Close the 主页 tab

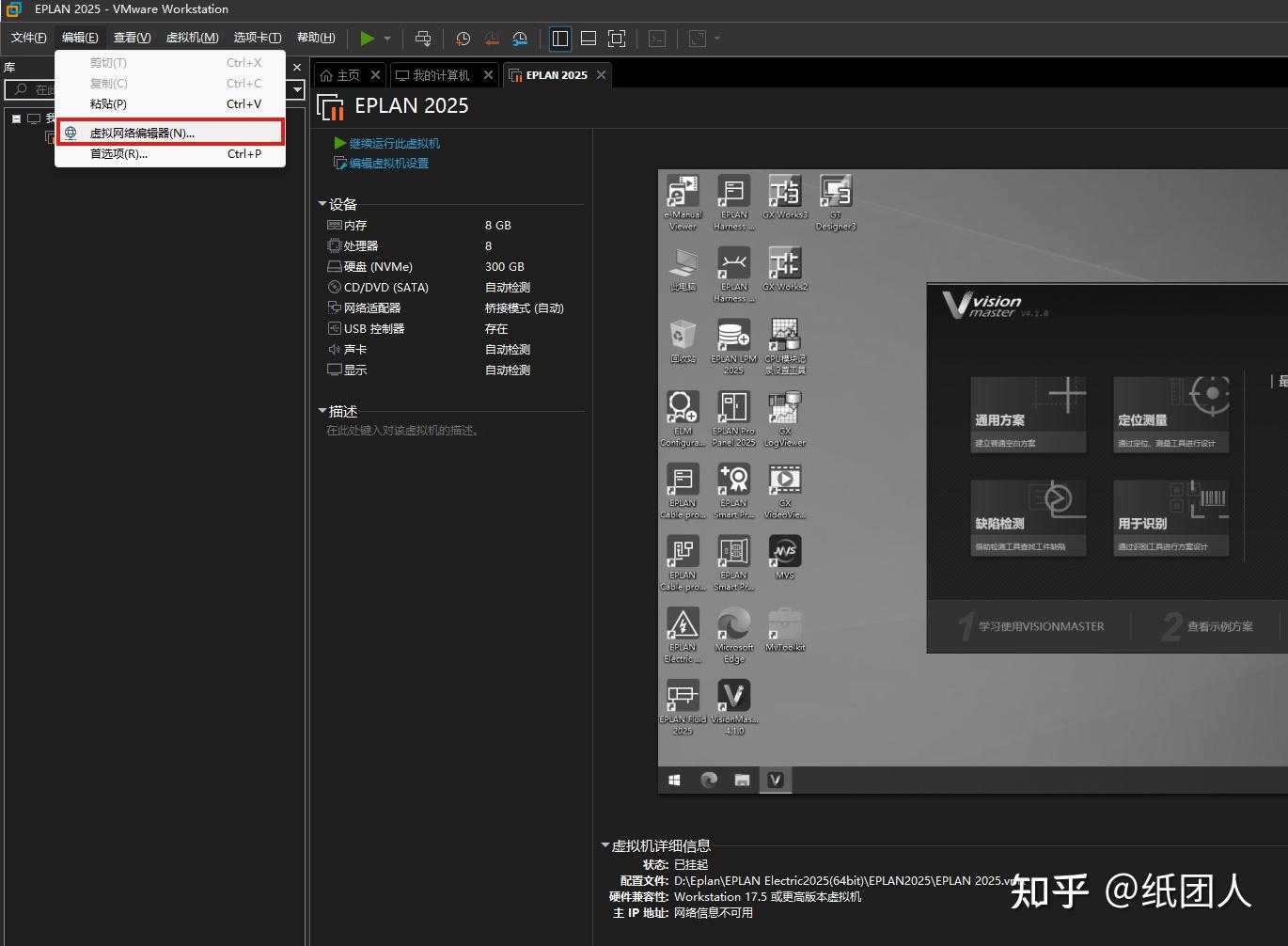[x=375, y=75]
